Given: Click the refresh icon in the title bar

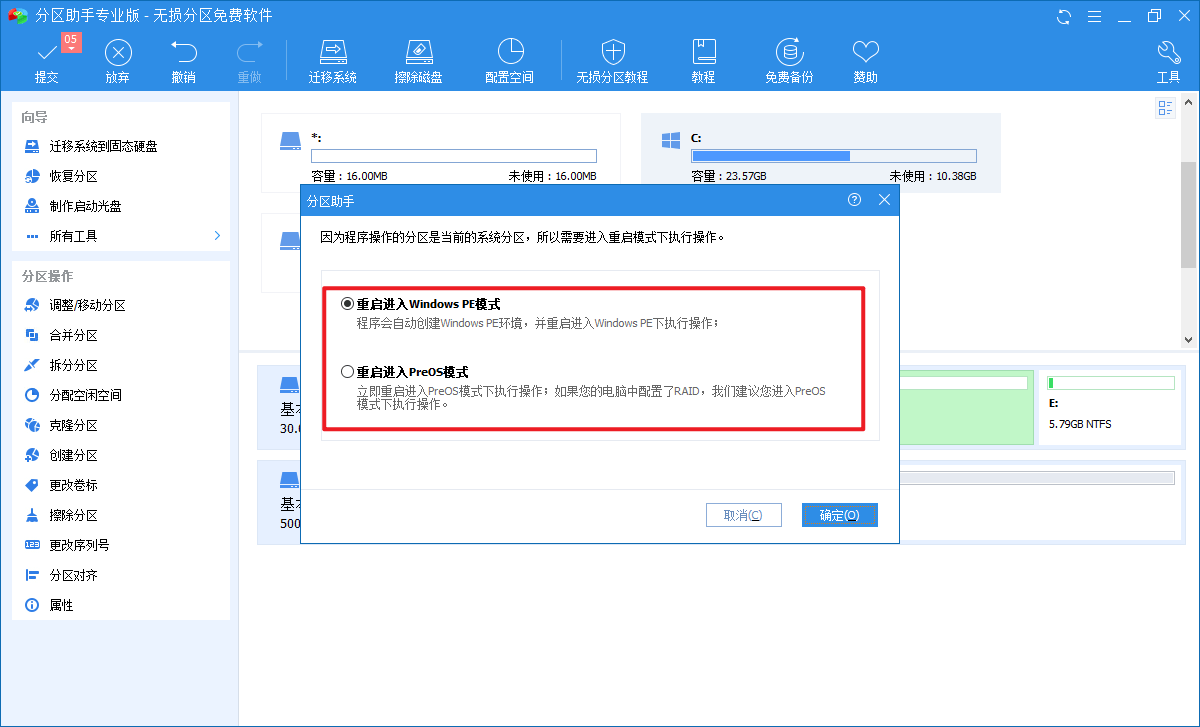Looking at the screenshot, I should pos(1063,16).
